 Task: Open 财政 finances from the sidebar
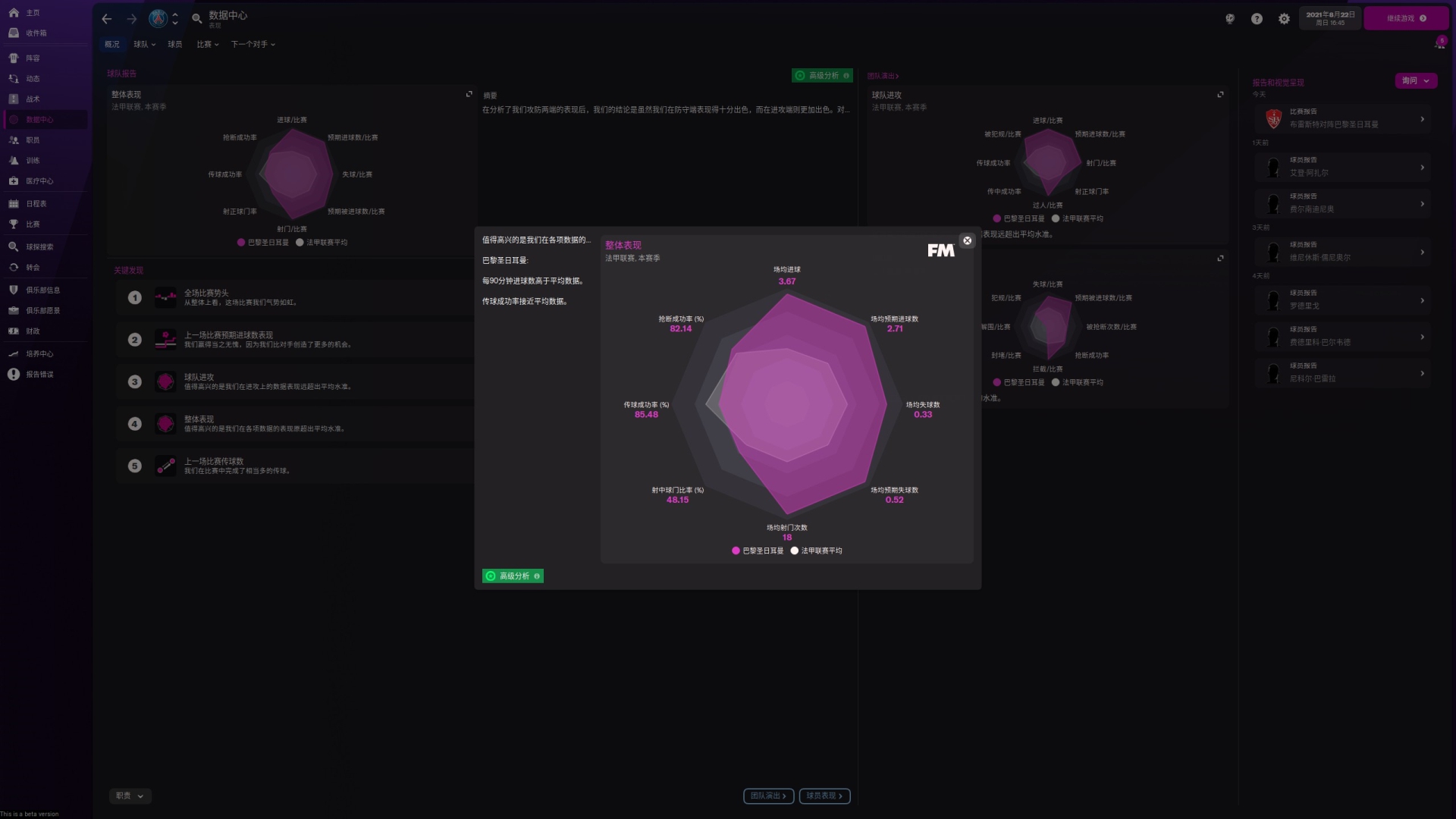(33, 331)
